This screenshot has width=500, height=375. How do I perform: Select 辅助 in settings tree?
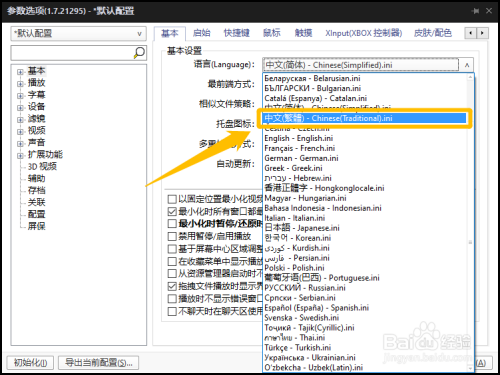[x=36, y=178]
